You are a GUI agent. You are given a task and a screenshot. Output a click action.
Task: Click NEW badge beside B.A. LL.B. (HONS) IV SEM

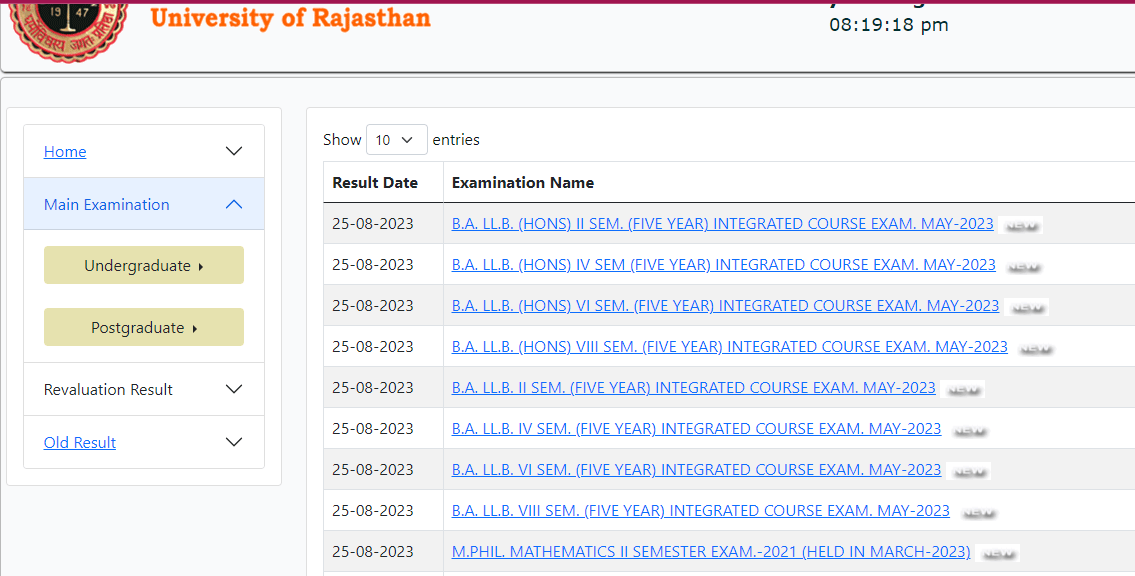click(1024, 267)
